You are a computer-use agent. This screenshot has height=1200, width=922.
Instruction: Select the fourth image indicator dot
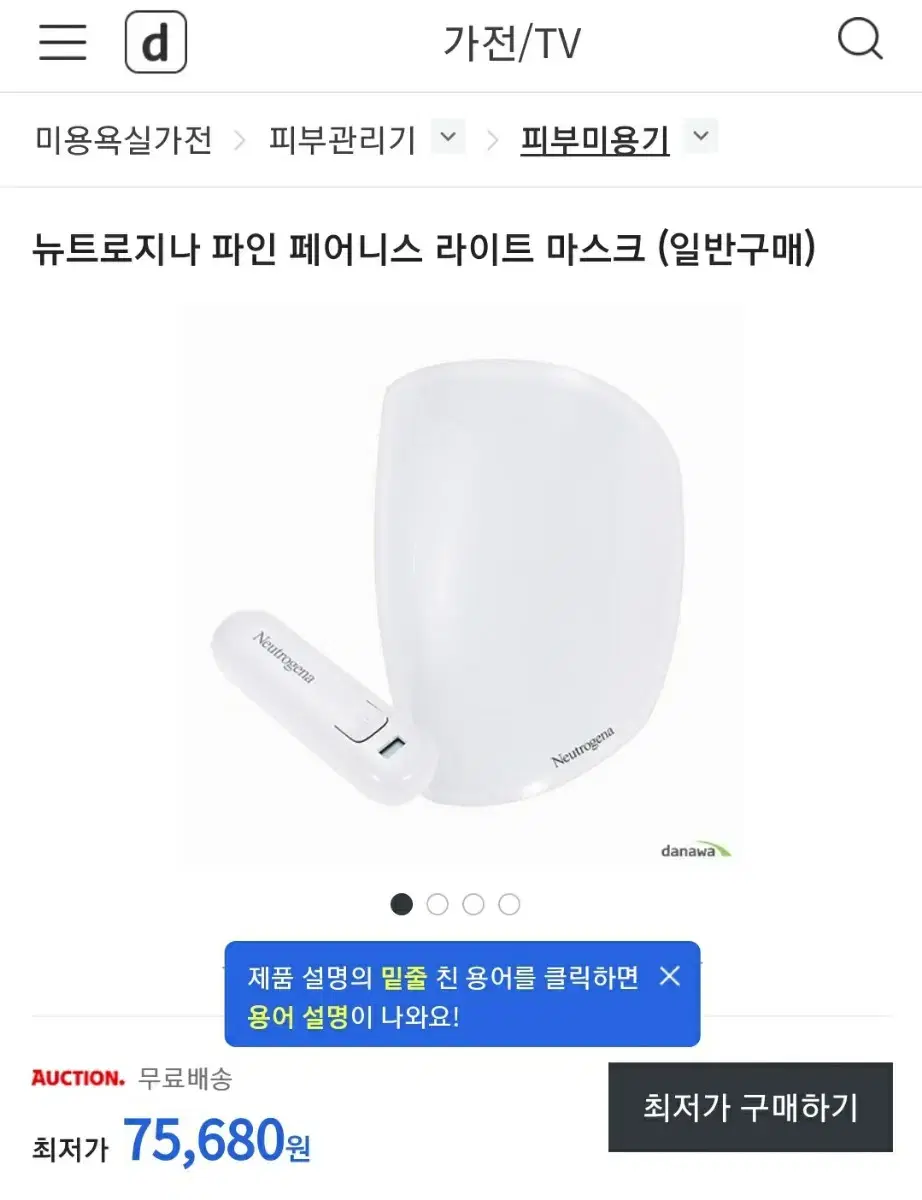(509, 904)
